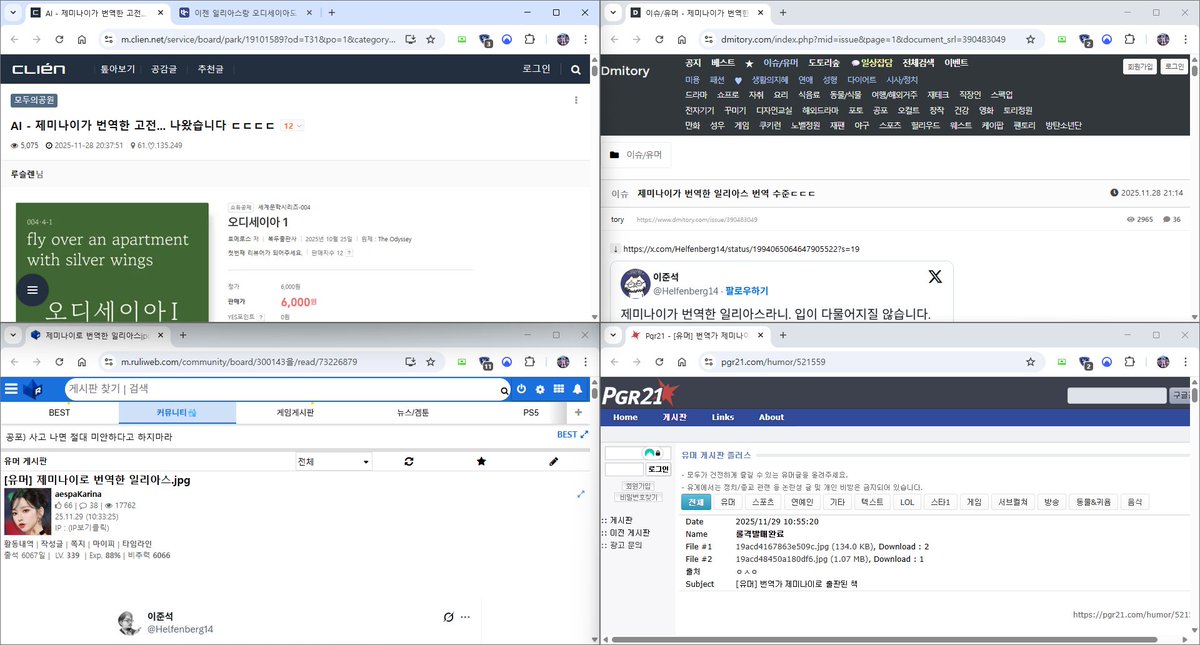Viewport: 1200px width, 645px height.
Task: Bookmark the m.clien.net page with star
Action: coord(430,39)
